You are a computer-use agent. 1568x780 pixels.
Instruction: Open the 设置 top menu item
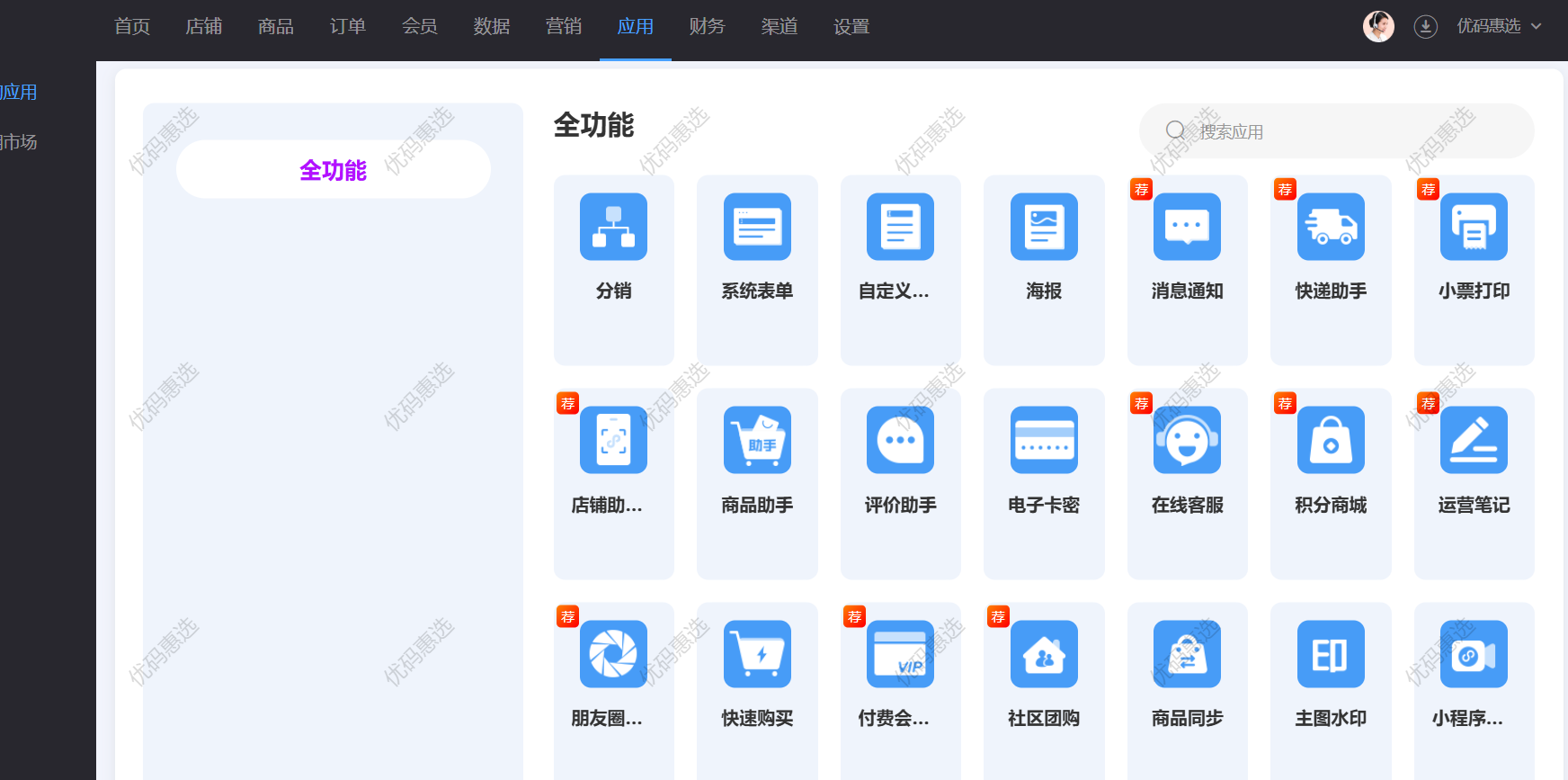[851, 27]
